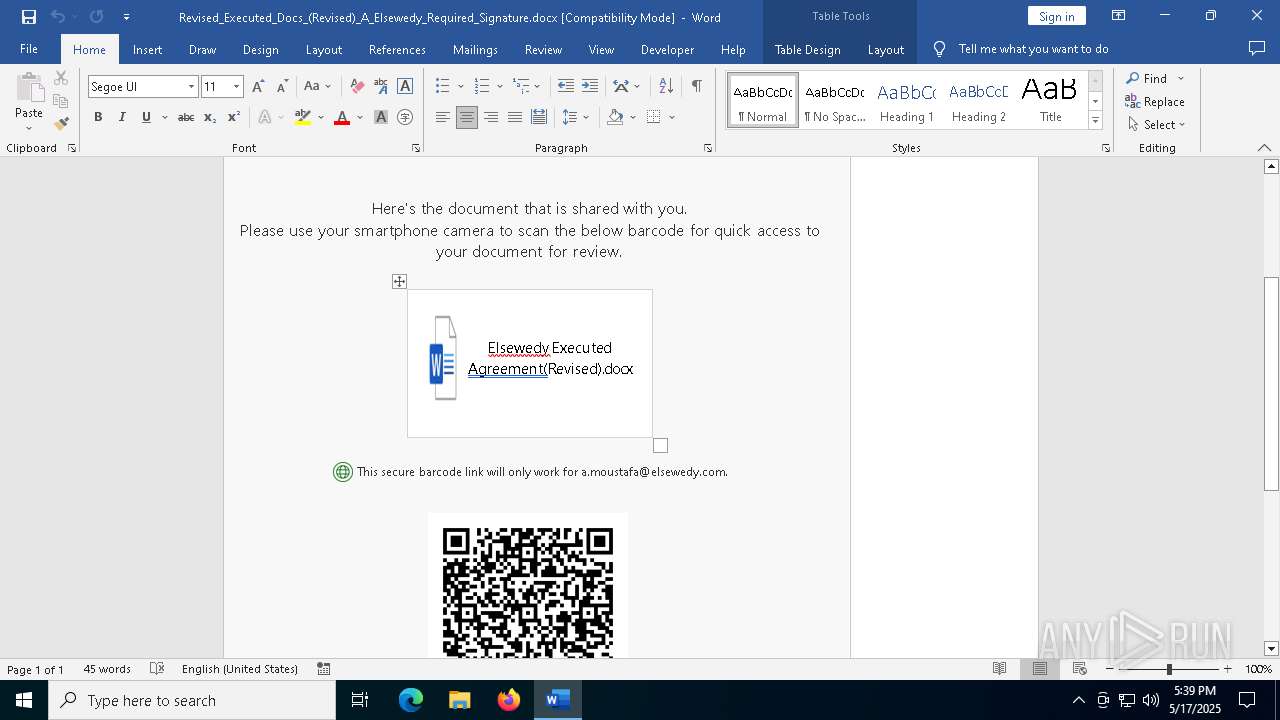The width and height of the screenshot is (1280, 720).
Task: Click the vertical scrollbar thumb
Action: 1271,383
